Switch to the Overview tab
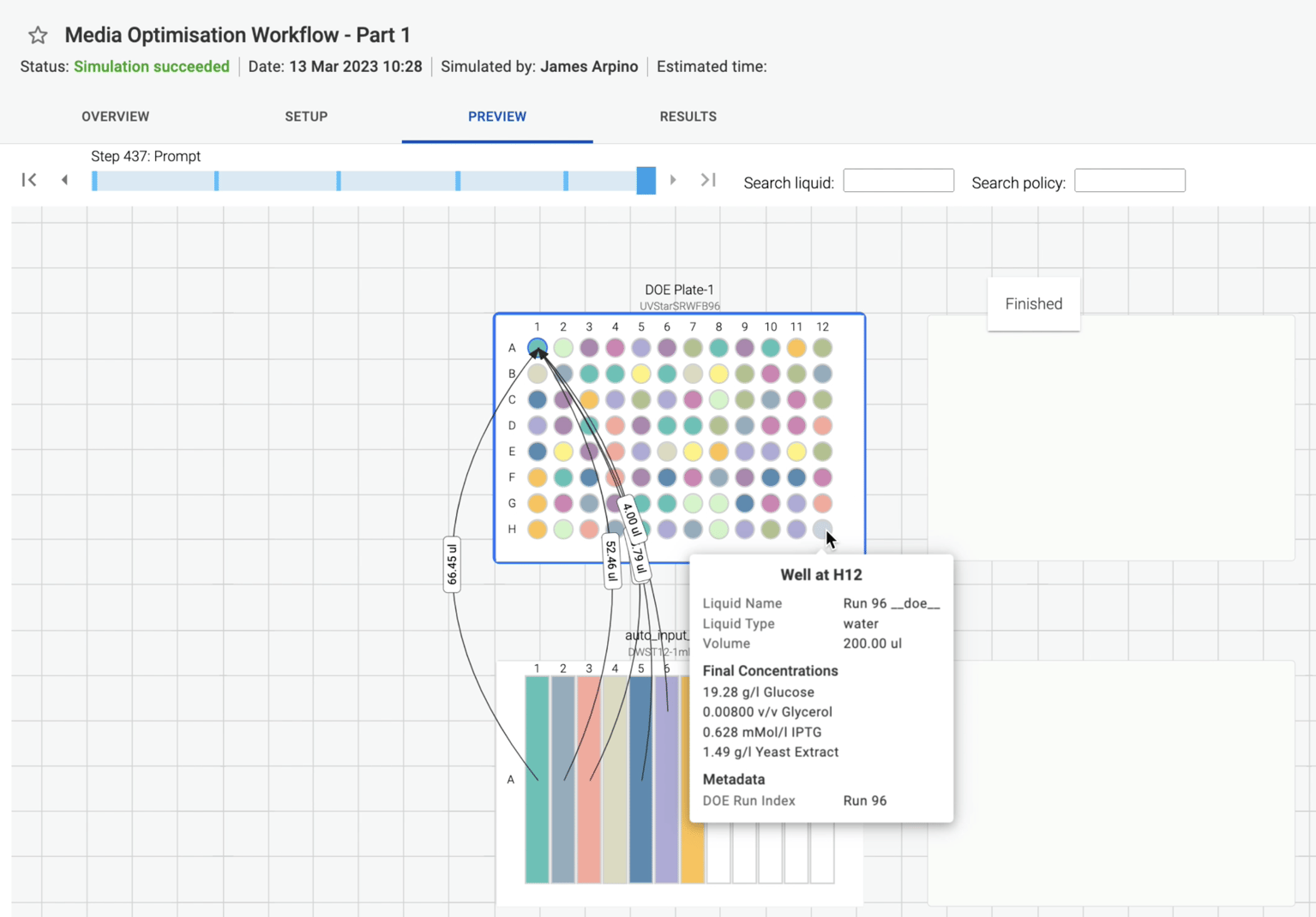1316x917 pixels. (115, 117)
